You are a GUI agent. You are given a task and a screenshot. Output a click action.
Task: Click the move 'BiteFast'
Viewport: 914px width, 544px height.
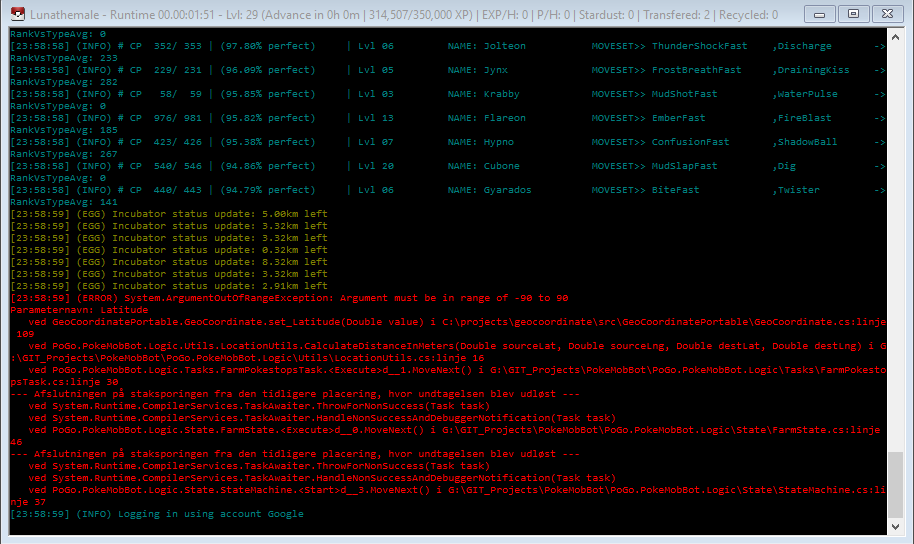pos(676,189)
